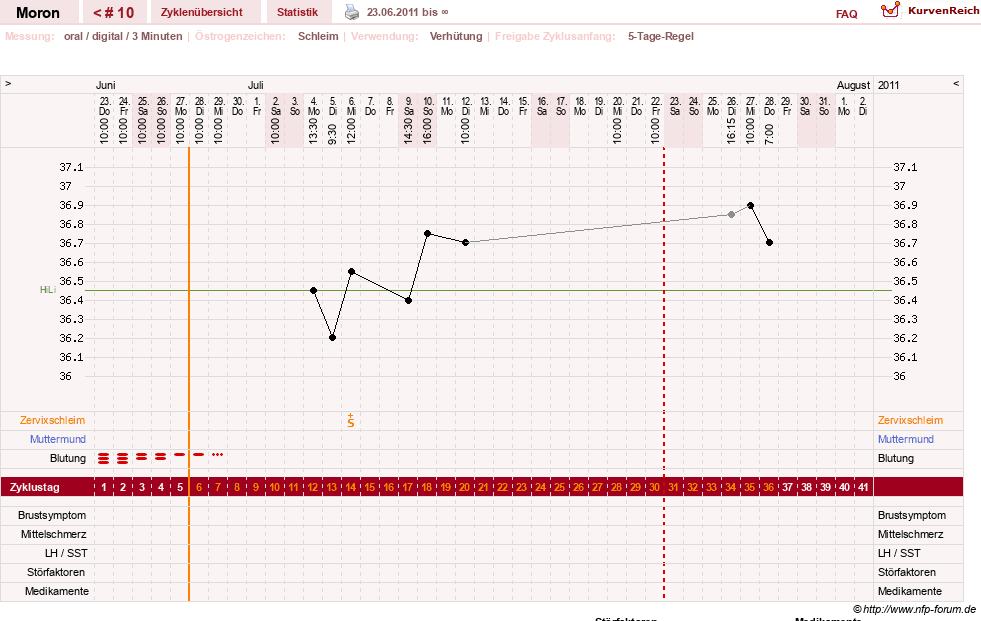
Task: Click 'oral / digital / 3 Minuten' setting
Action: pos(123,36)
